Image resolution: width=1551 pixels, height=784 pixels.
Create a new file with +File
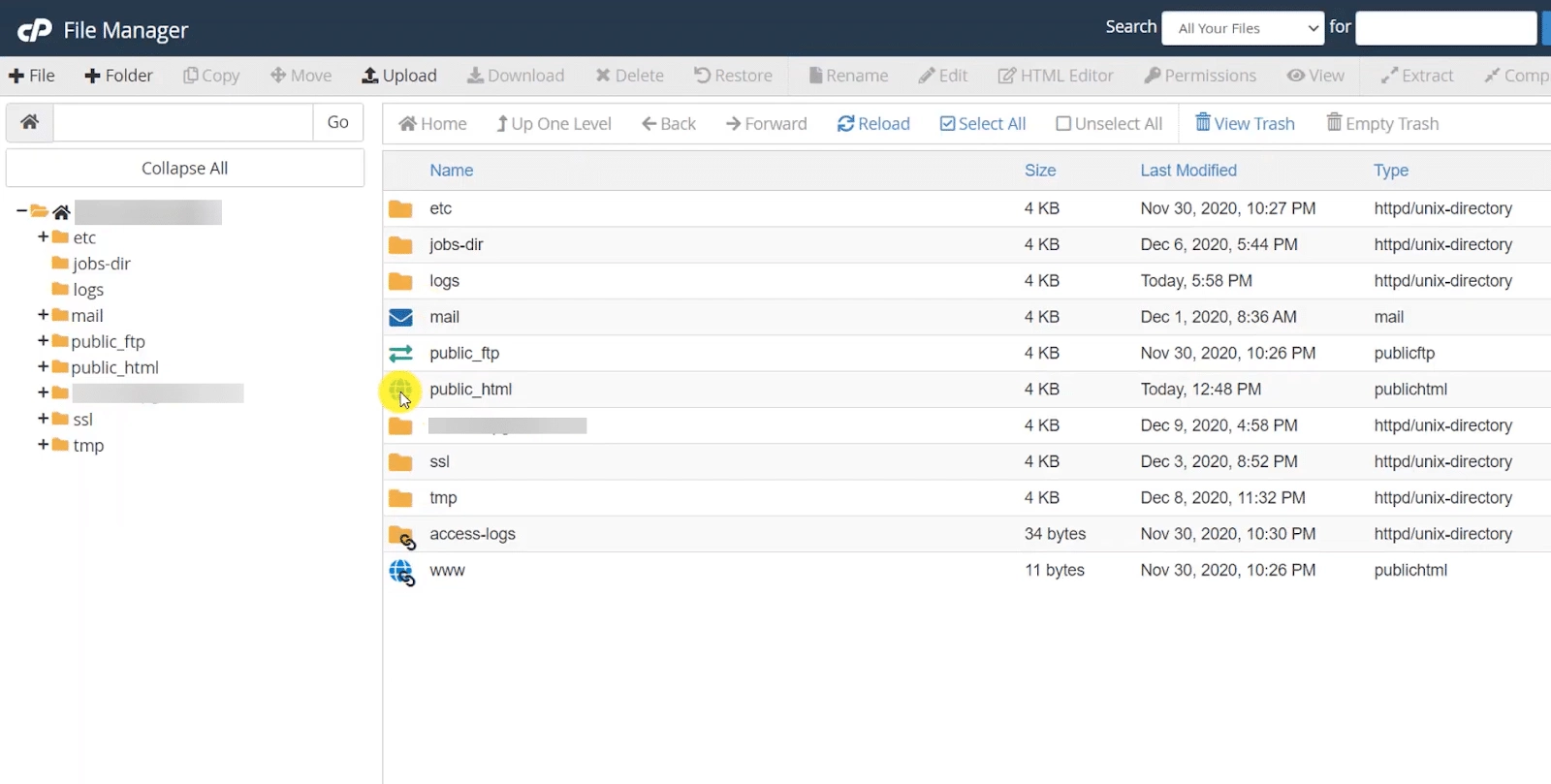coord(32,76)
